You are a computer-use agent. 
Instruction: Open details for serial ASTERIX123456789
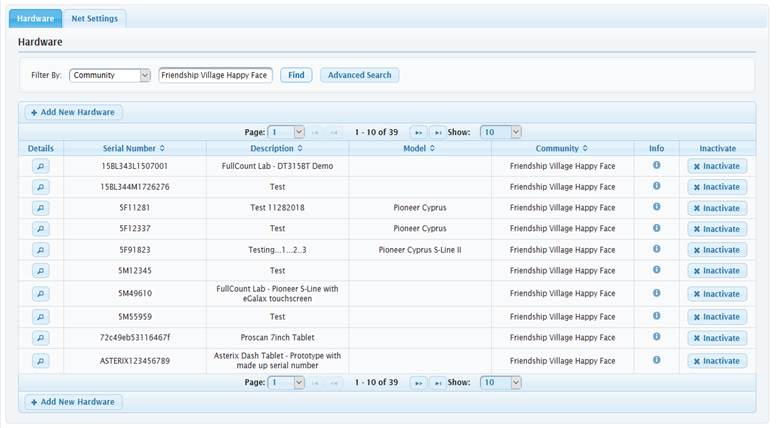click(x=41, y=360)
